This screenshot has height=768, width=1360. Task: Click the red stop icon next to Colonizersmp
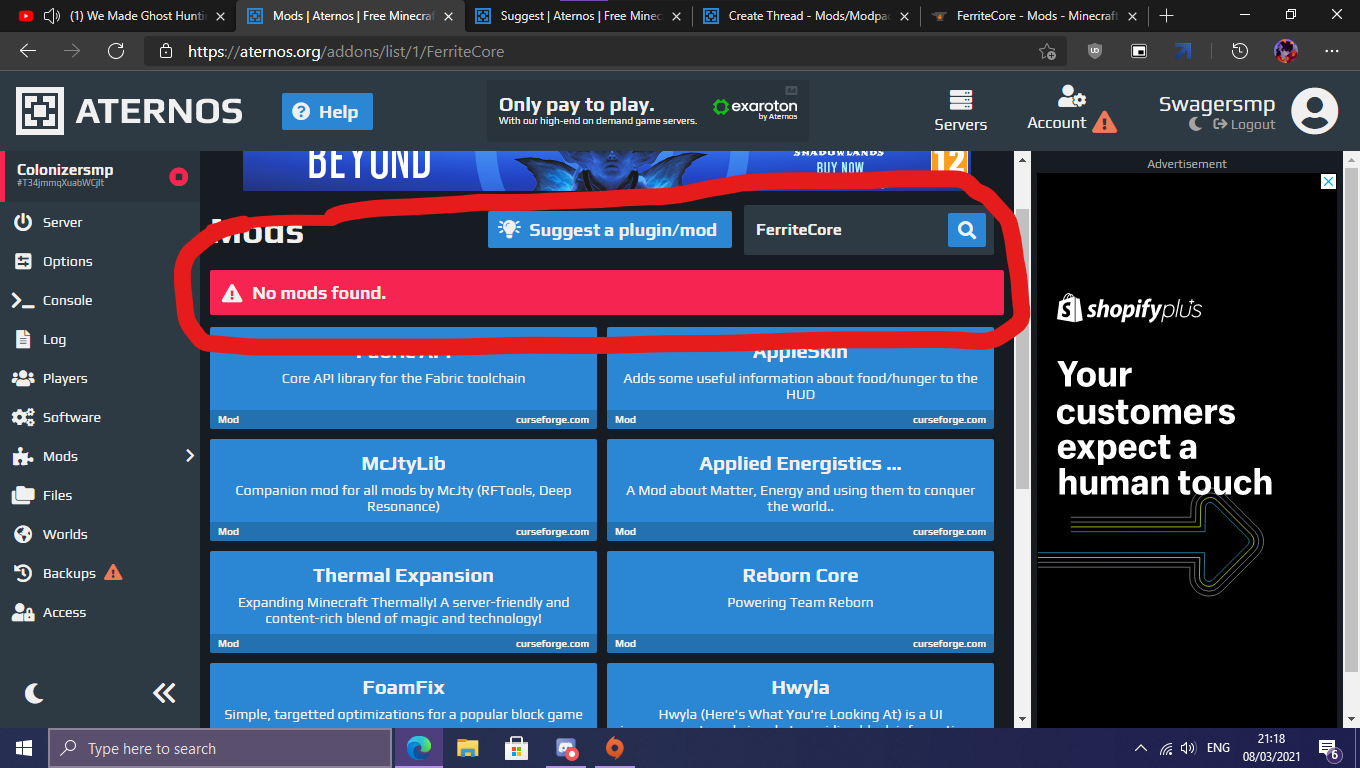179,177
